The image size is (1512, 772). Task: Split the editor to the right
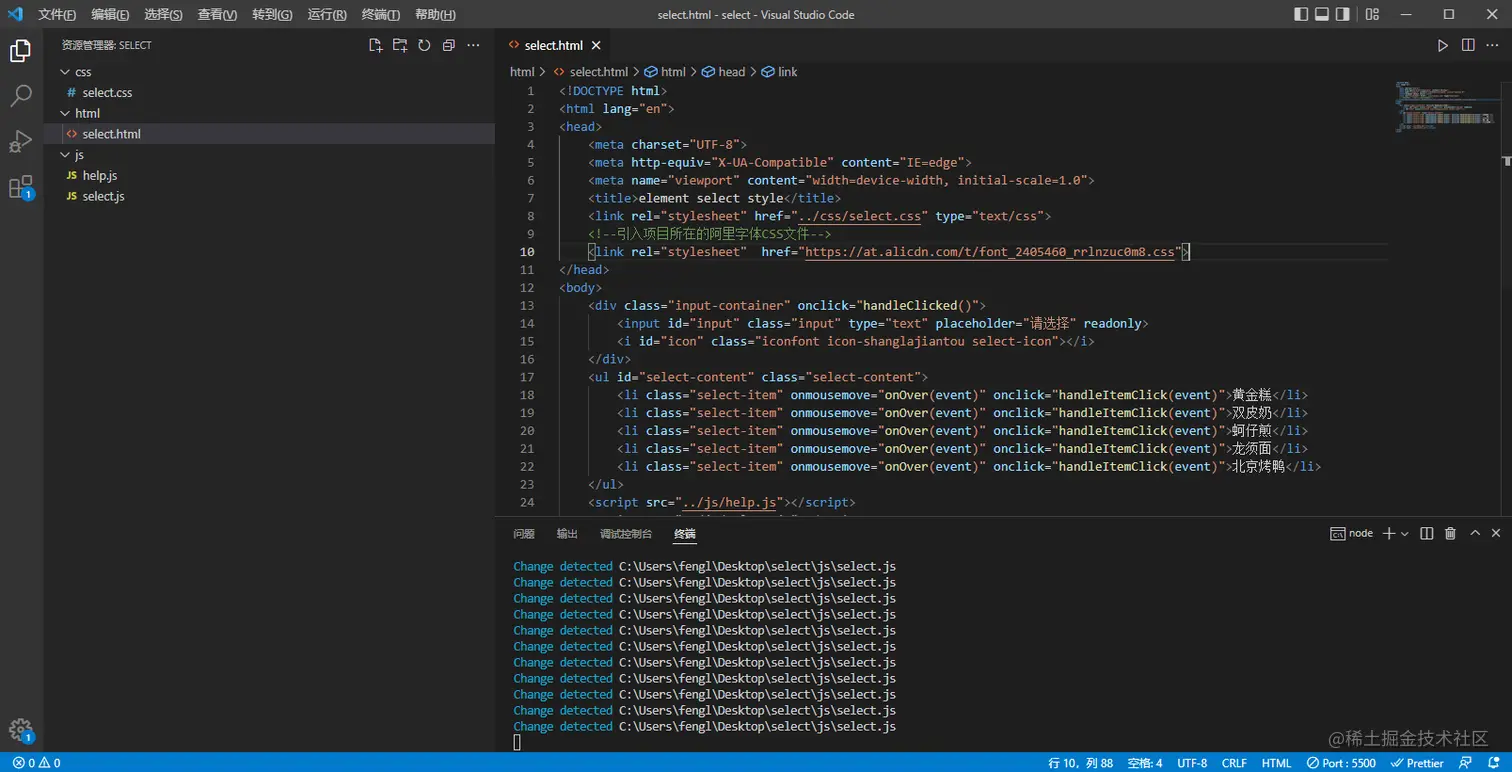1468,45
